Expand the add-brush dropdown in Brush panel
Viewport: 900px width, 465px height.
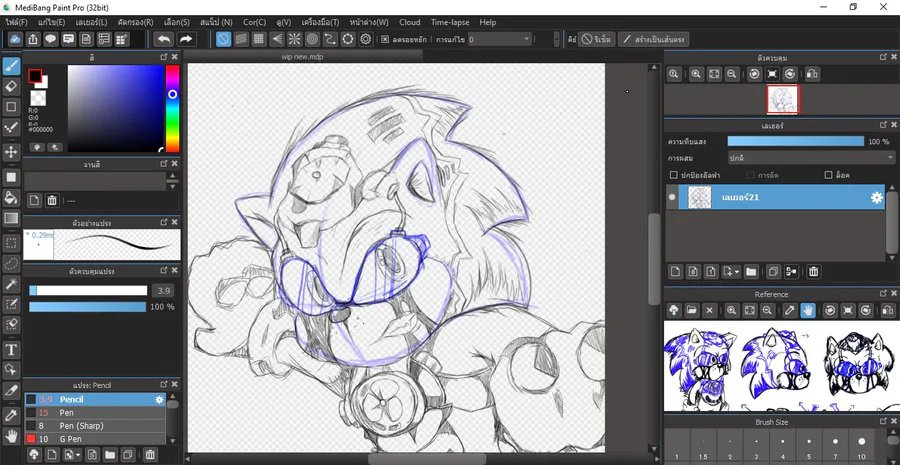point(77,454)
